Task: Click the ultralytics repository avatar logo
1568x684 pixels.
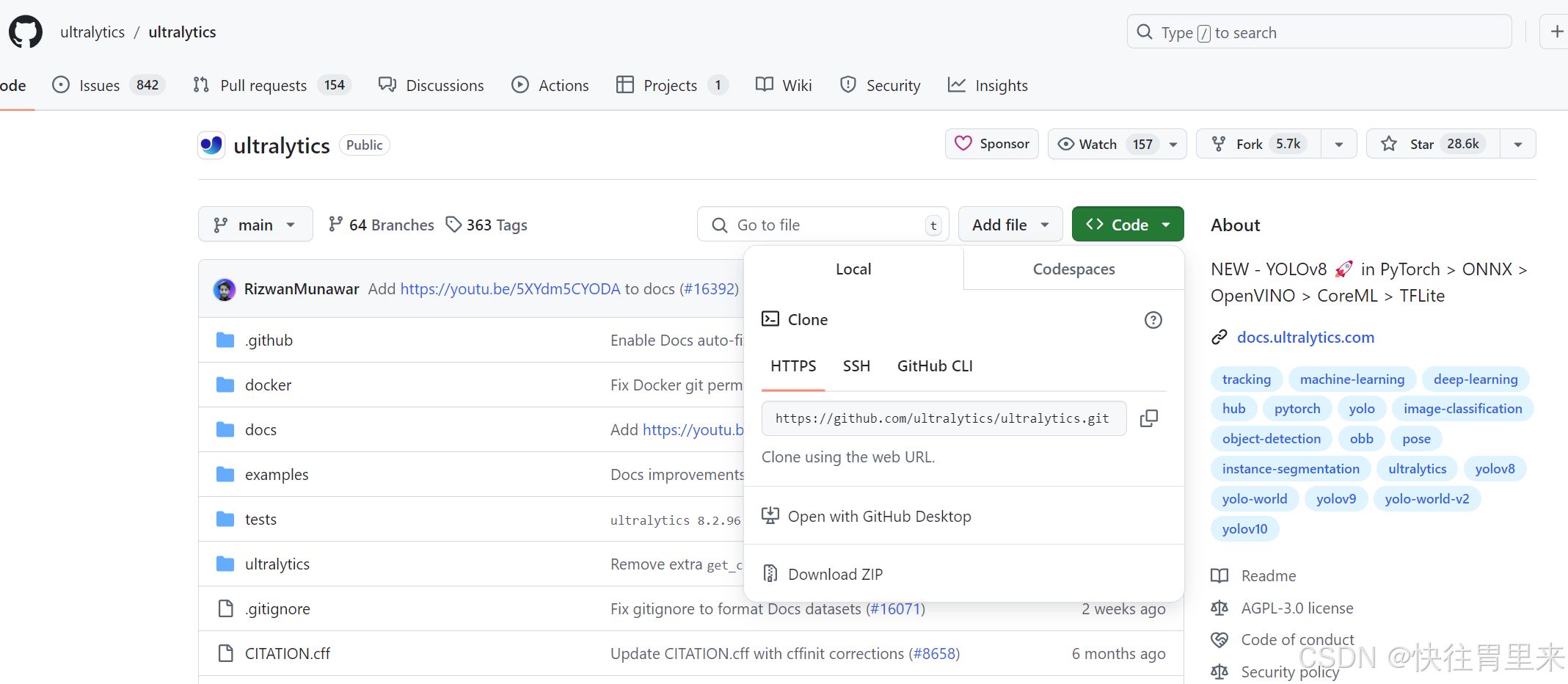Action: coord(211,145)
